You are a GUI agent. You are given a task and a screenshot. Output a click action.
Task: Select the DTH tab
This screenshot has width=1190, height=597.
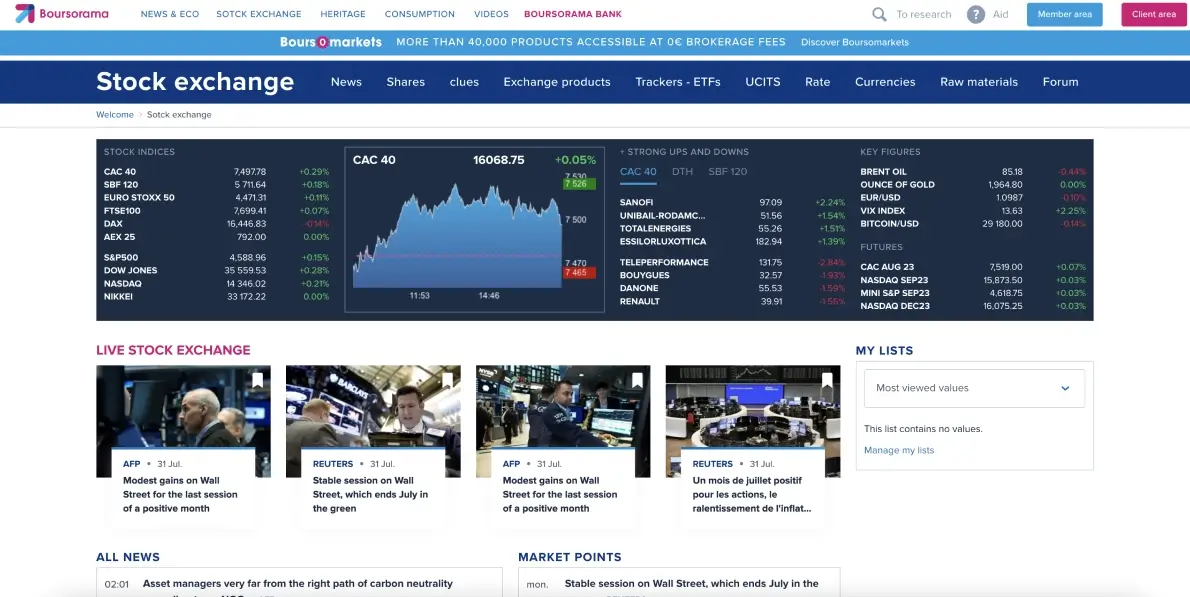click(x=682, y=171)
